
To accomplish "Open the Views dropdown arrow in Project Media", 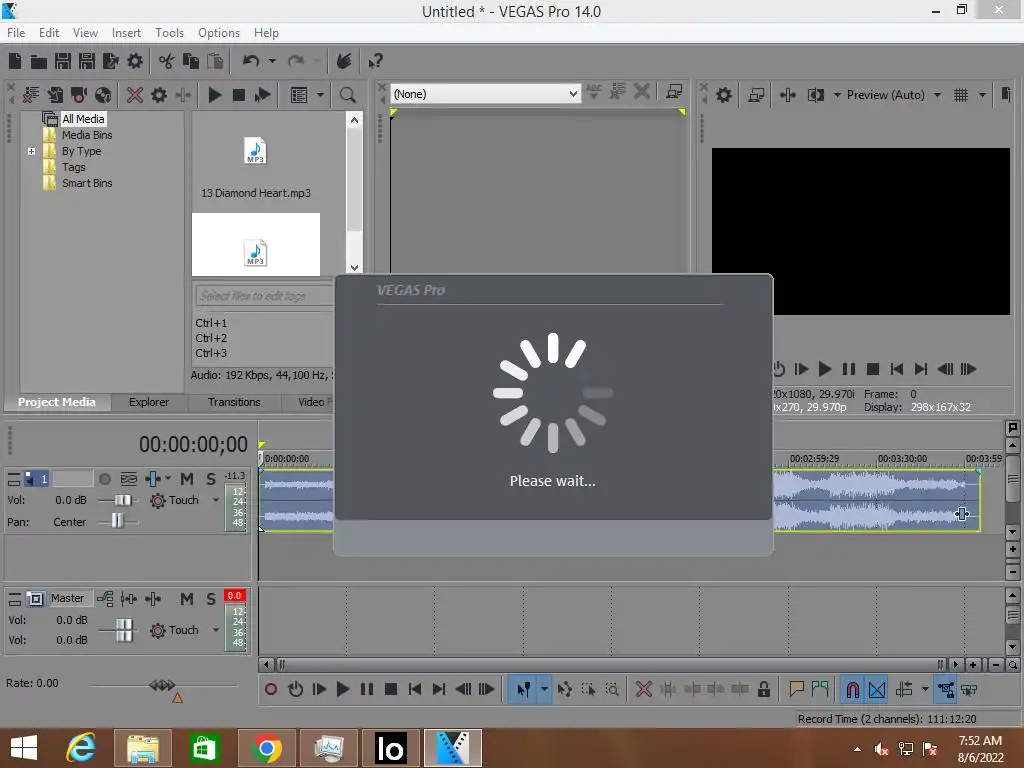I will 320,95.
